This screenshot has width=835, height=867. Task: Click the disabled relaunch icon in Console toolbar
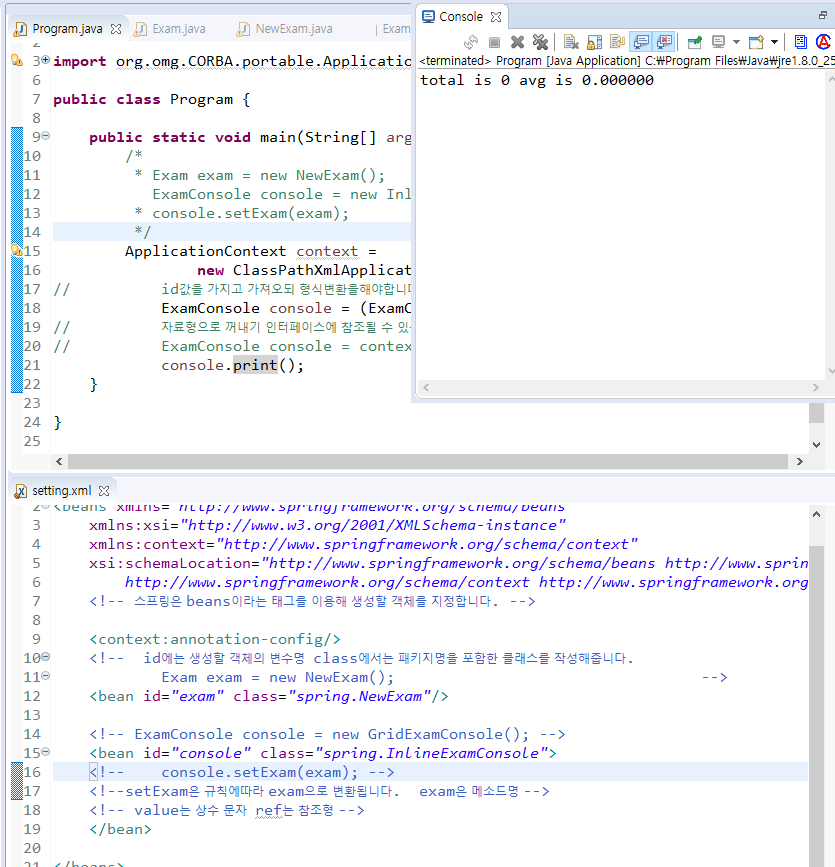(471, 42)
